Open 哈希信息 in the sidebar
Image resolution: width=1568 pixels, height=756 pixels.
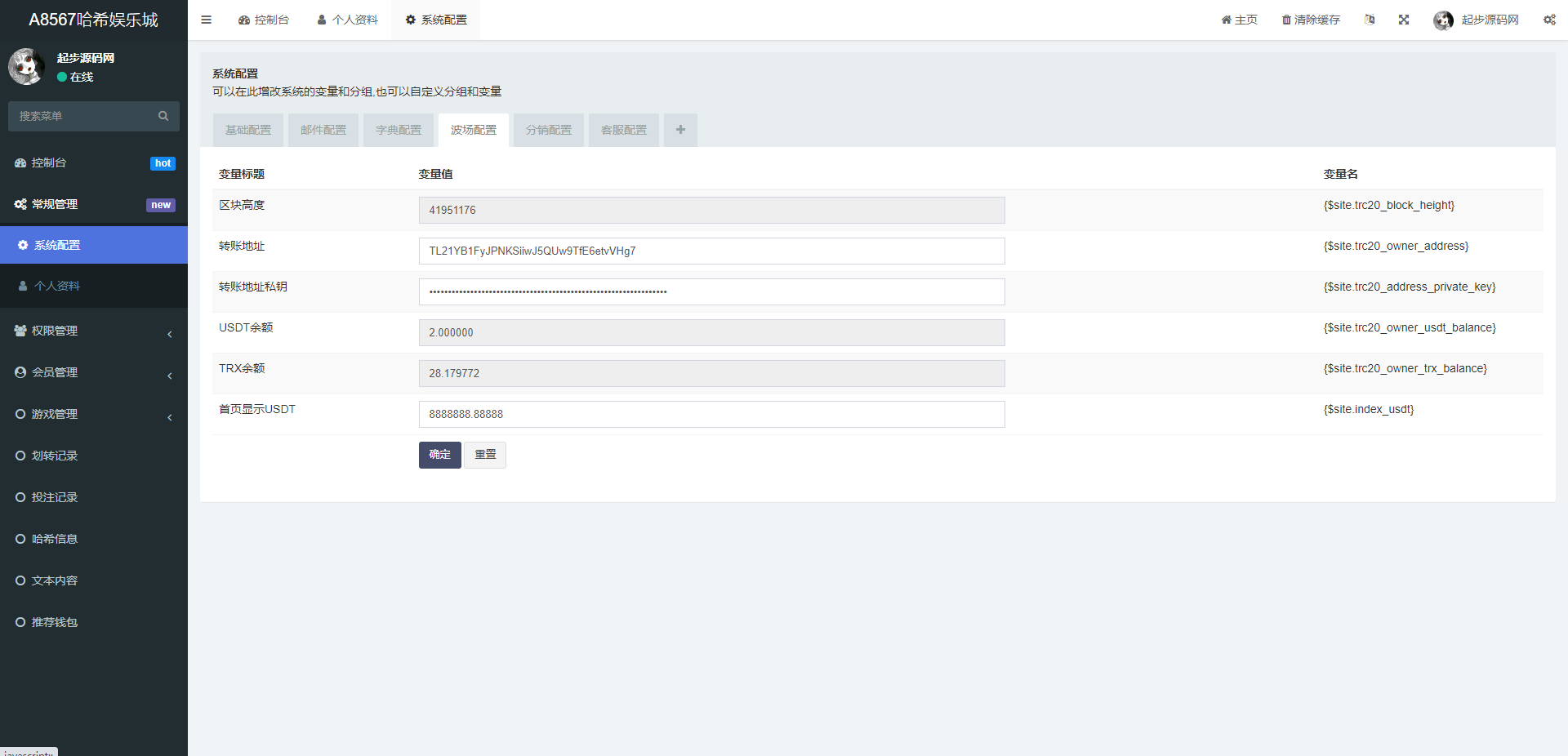[x=94, y=539]
